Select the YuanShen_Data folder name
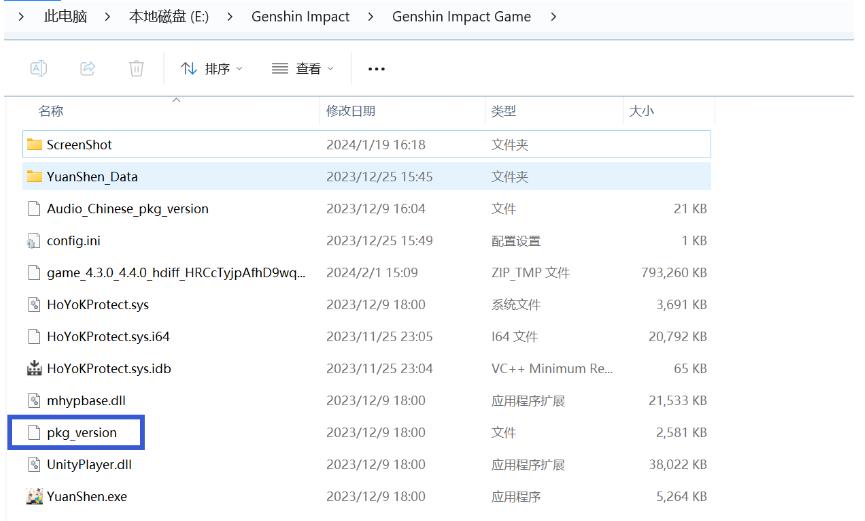865x521 pixels. (92, 177)
